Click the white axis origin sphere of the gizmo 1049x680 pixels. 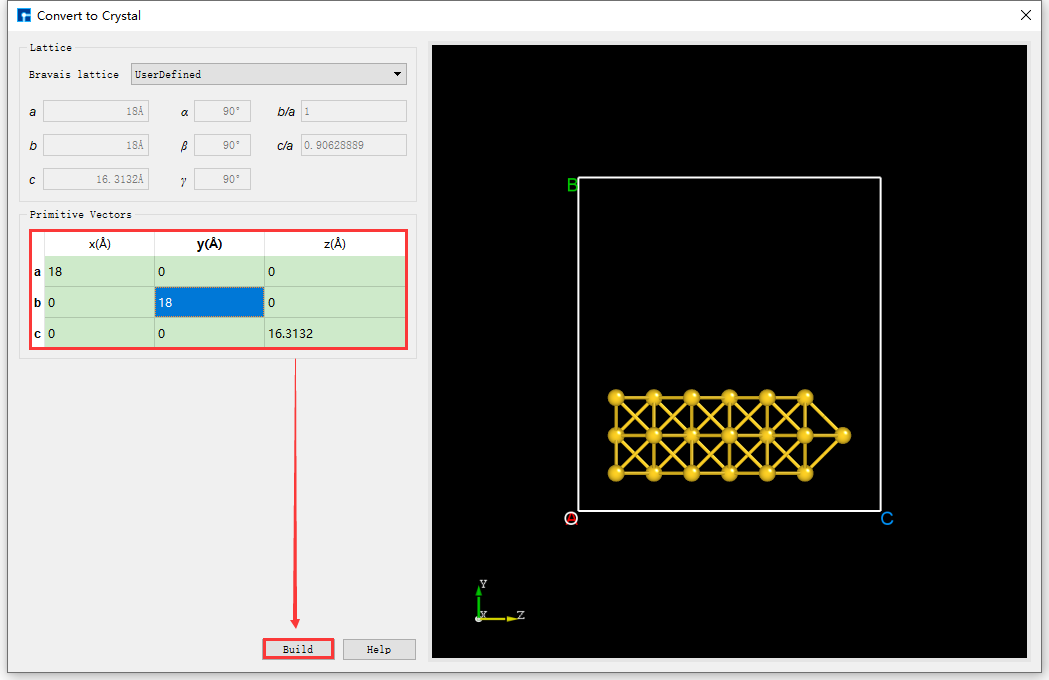(x=478, y=617)
